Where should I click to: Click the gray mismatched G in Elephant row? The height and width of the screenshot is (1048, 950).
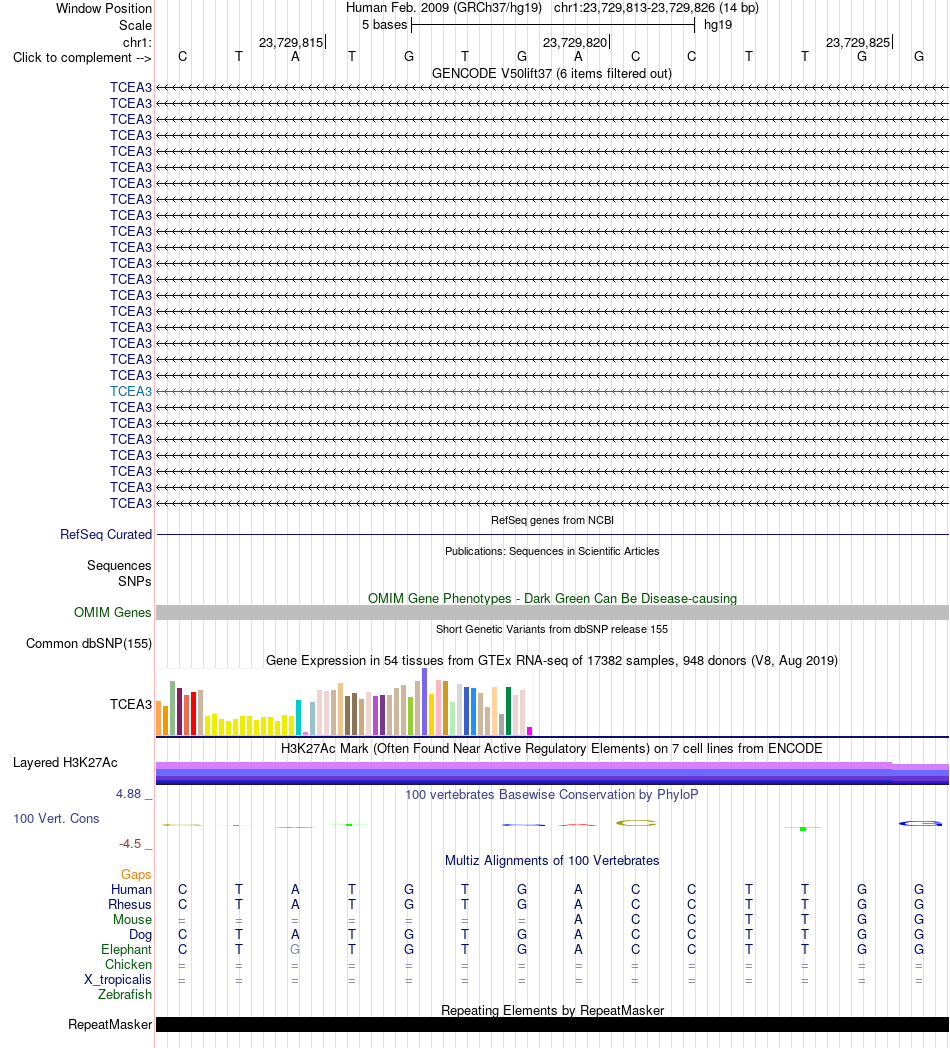pos(295,950)
